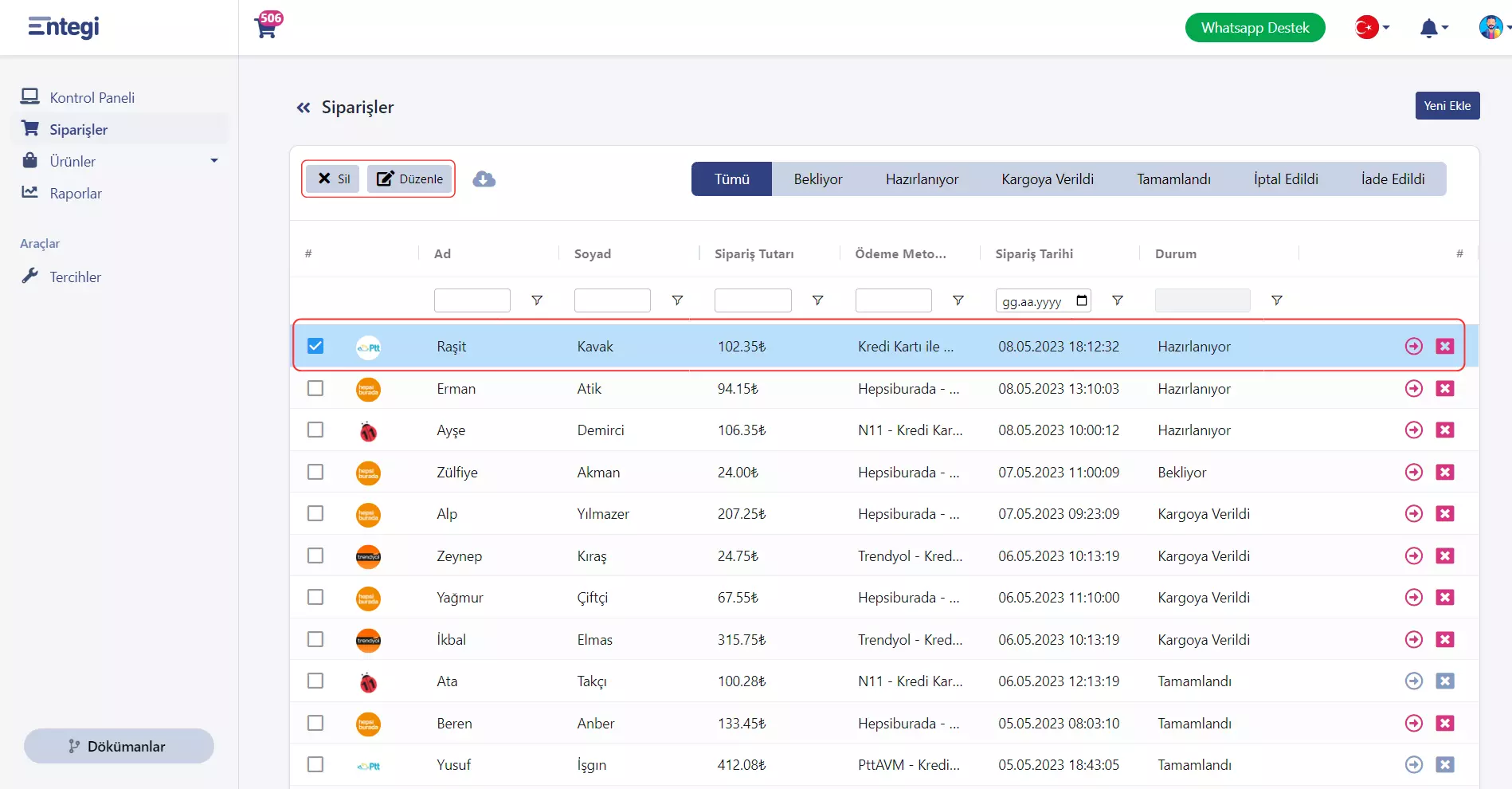Click the Düzenle button
The width and height of the screenshot is (1512, 789).
coord(409,179)
